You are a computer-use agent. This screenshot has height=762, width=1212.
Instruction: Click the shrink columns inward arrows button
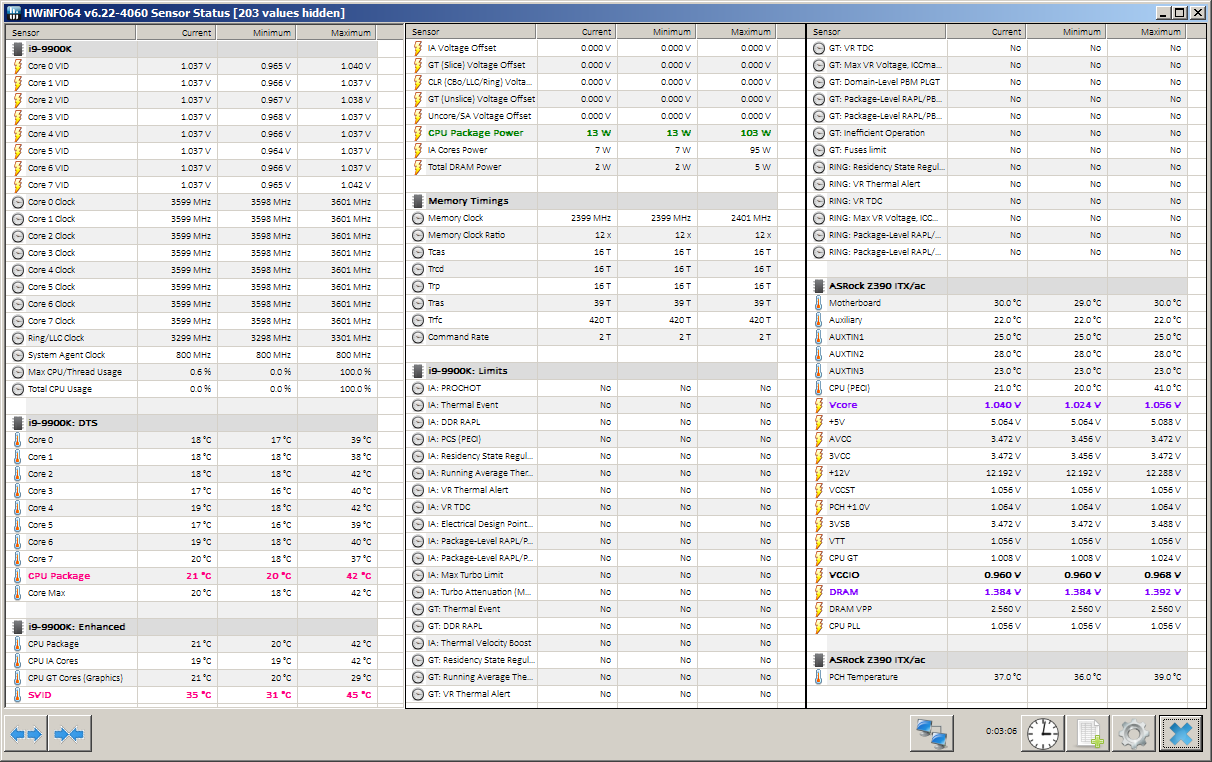click(x=69, y=734)
